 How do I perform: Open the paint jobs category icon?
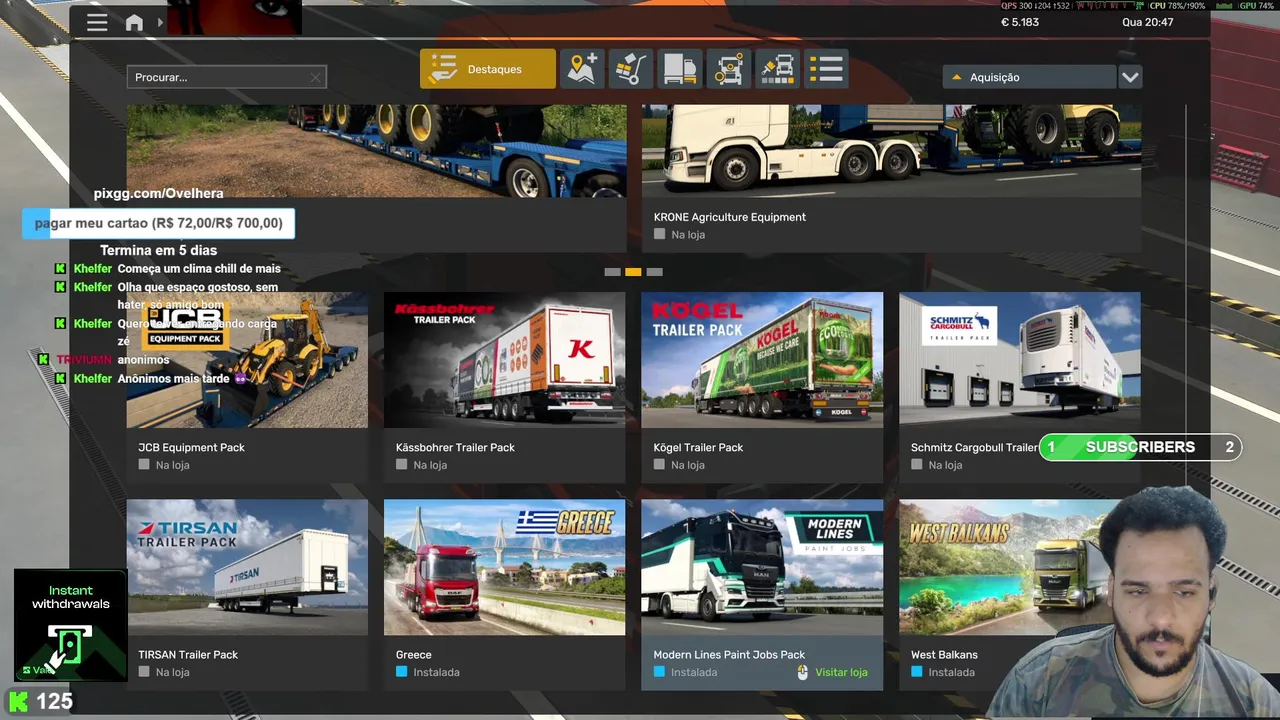(778, 69)
